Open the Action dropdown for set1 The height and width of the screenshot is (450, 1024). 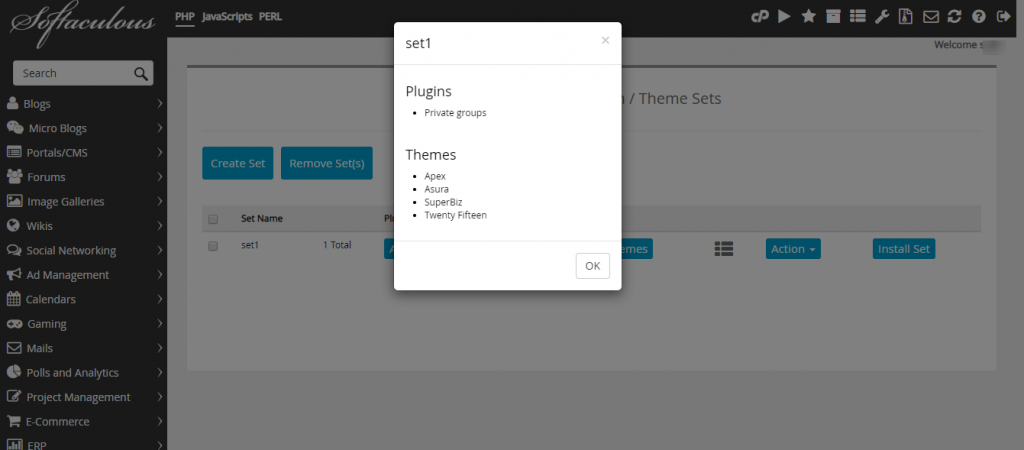pyautogui.click(x=793, y=249)
